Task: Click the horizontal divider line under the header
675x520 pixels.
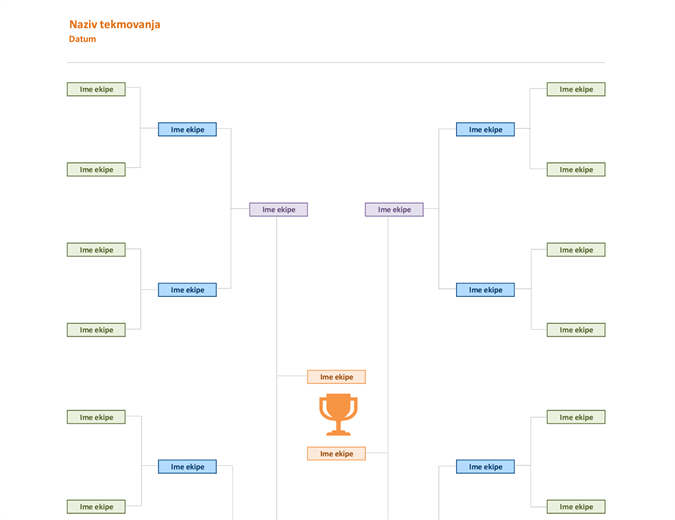Action: 336,62
